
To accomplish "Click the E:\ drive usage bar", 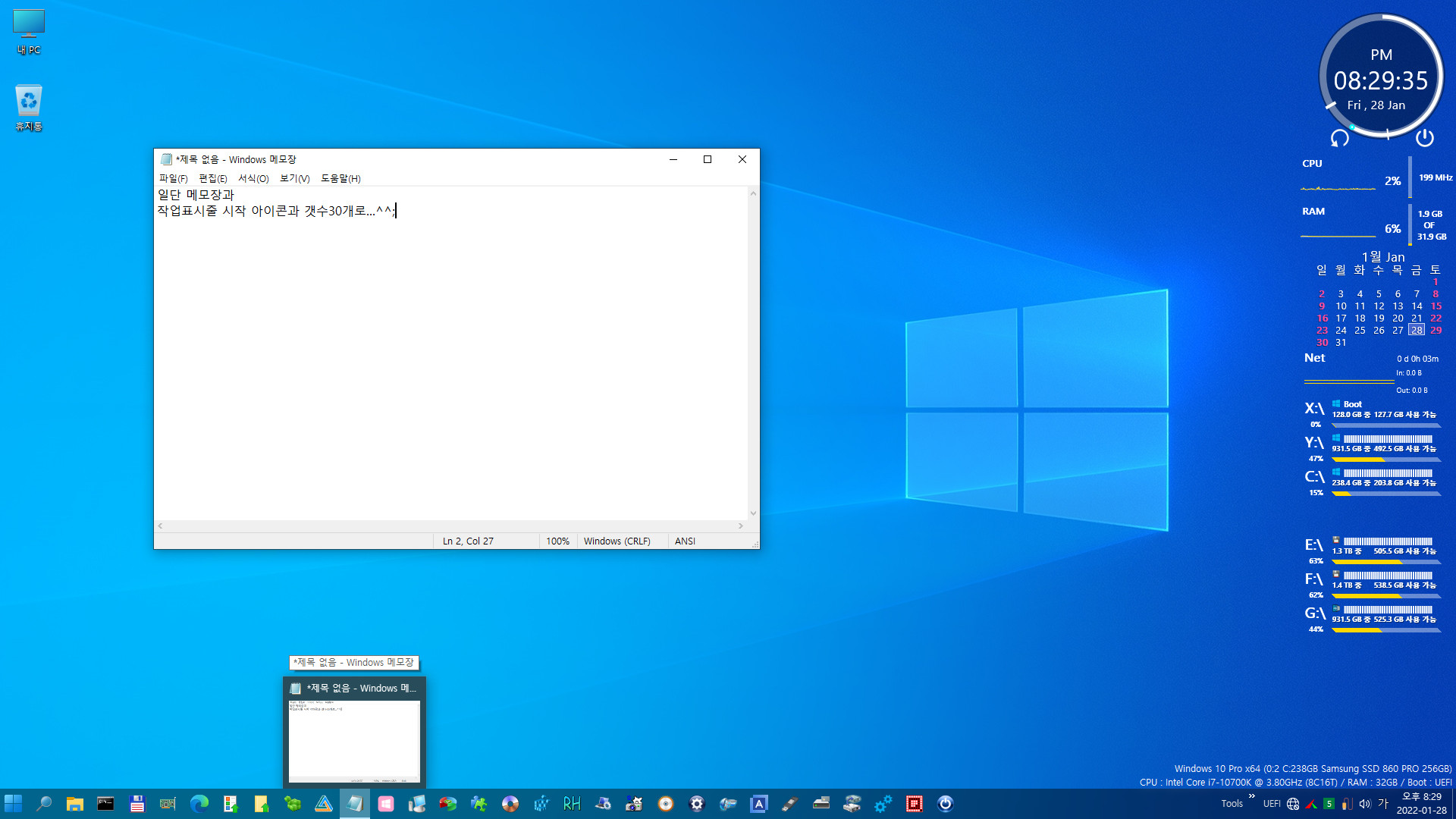I will [x=1387, y=562].
